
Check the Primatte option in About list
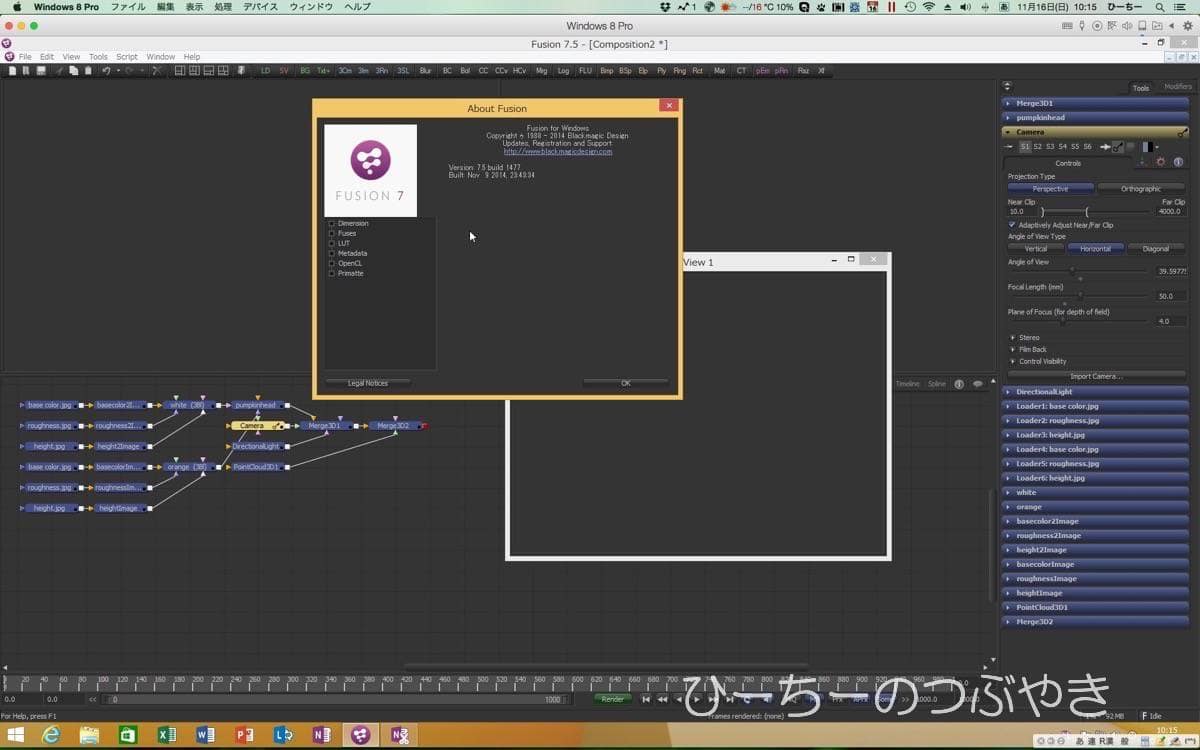(x=332, y=273)
